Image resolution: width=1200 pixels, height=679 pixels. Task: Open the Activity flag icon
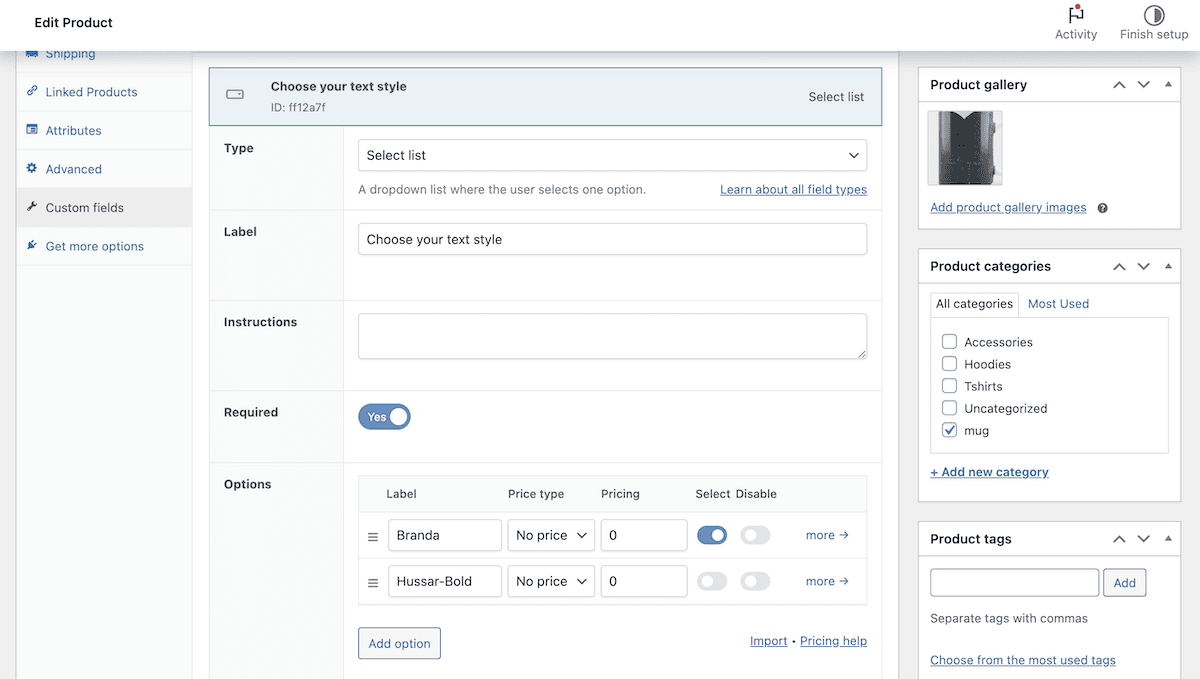1076,15
